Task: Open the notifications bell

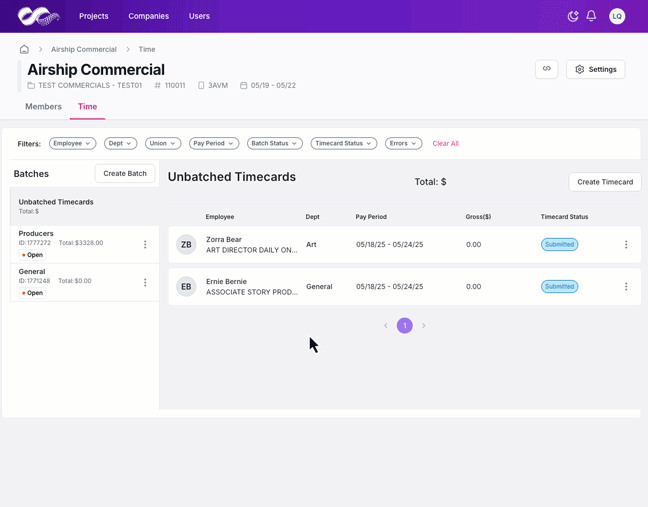Action: pyautogui.click(x=591, y=16)
